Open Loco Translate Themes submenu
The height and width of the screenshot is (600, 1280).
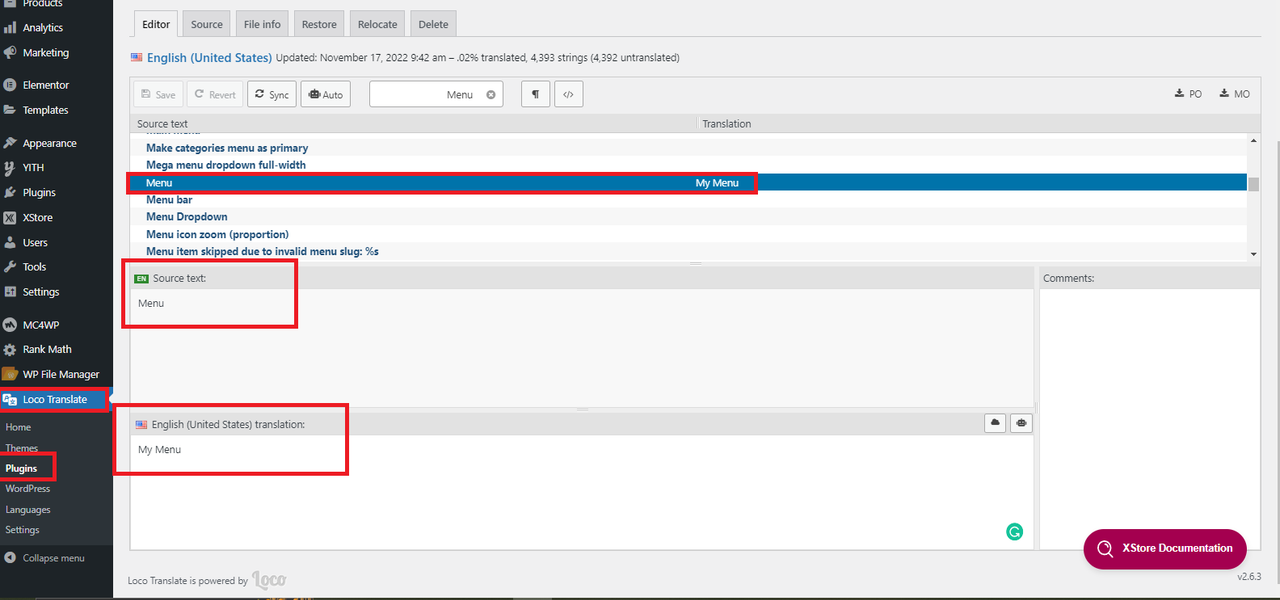pos(22,448)
